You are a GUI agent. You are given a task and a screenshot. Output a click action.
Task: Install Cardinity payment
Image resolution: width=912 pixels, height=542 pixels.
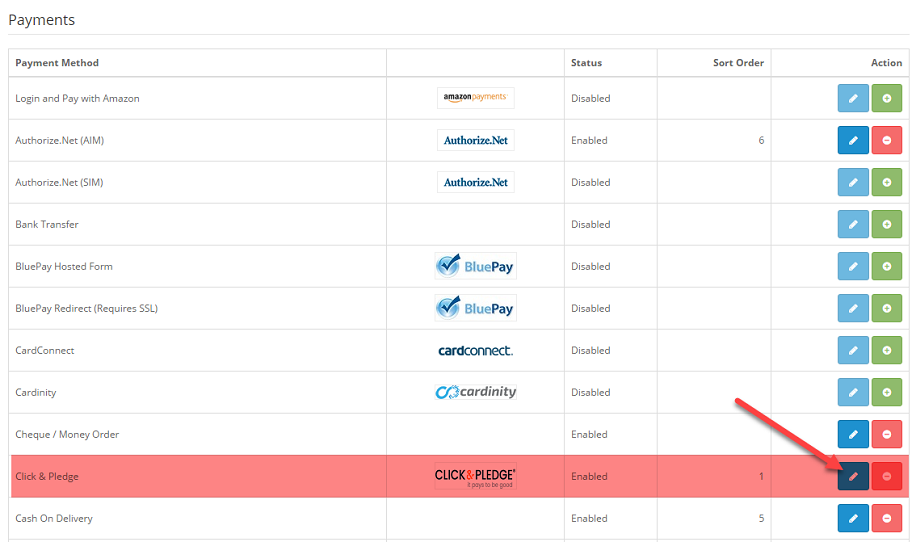pos(886,392)
